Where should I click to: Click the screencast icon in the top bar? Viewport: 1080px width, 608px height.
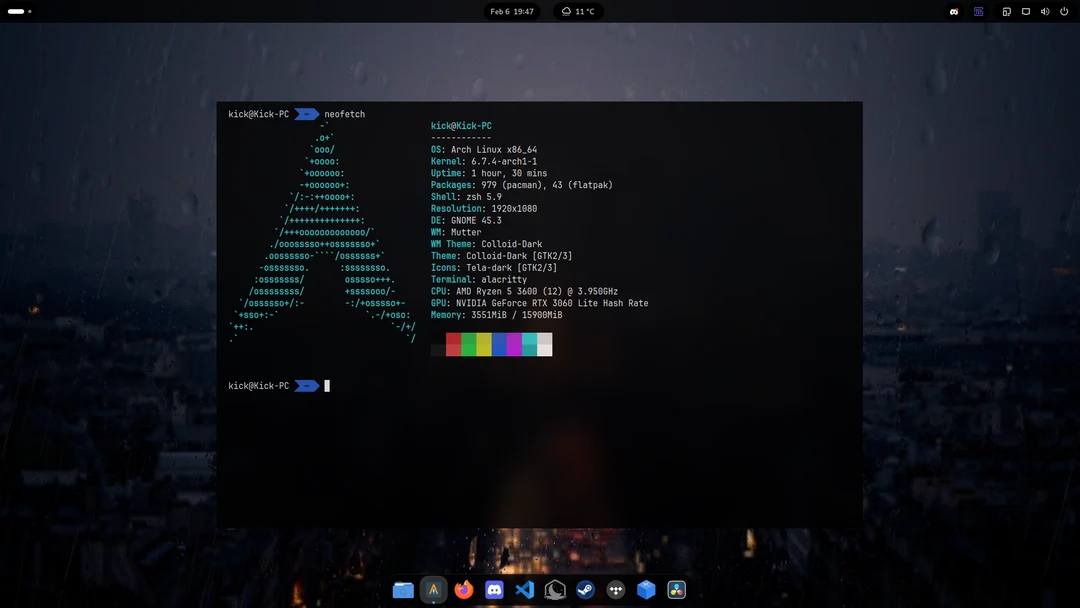click(1007, 11)
